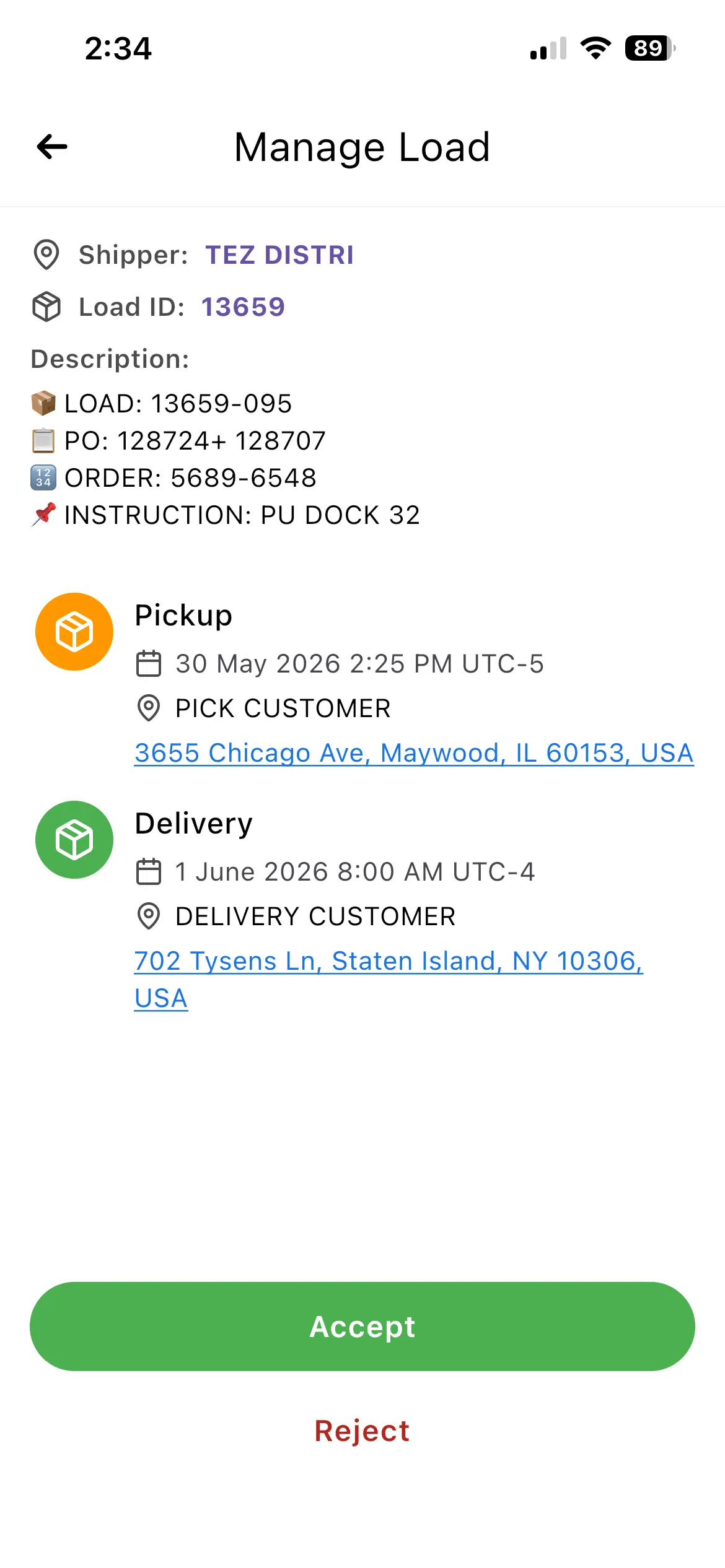Tap the Manage Load title
Screen dimensions: 725x1568
pos(362,147)
